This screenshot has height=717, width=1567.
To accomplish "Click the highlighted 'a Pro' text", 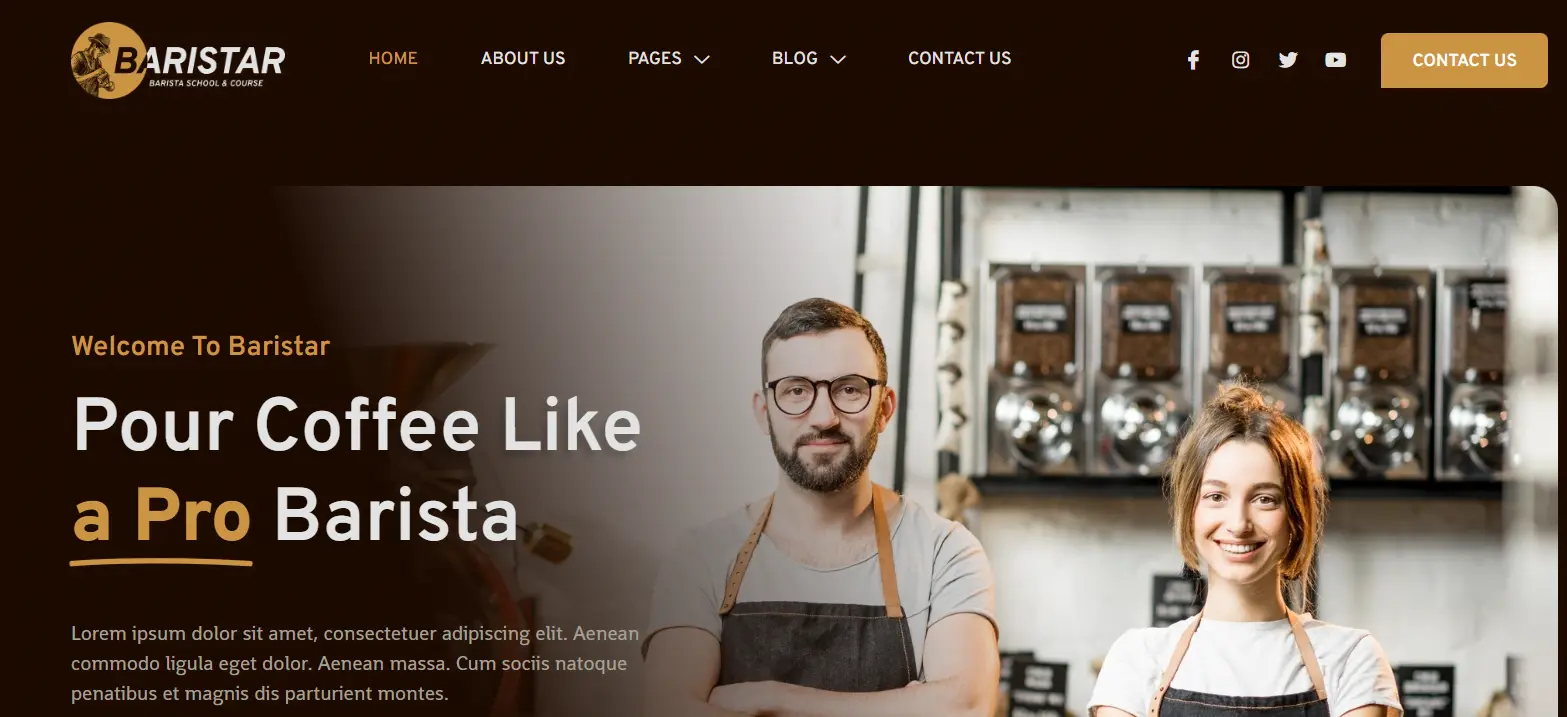I will (161, 517).
